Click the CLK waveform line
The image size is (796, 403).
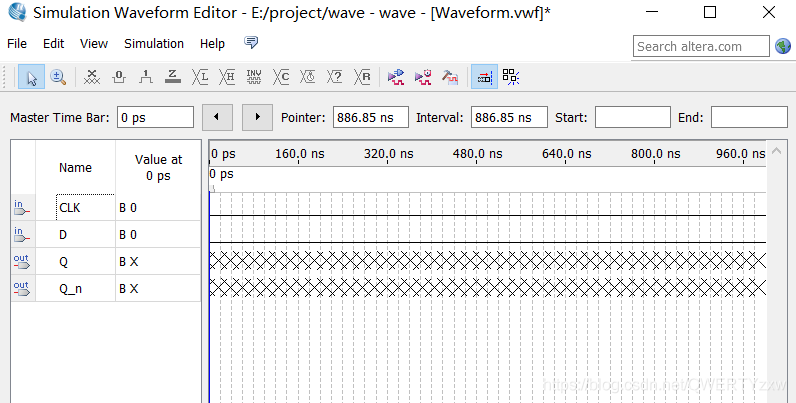click(487, 216)
